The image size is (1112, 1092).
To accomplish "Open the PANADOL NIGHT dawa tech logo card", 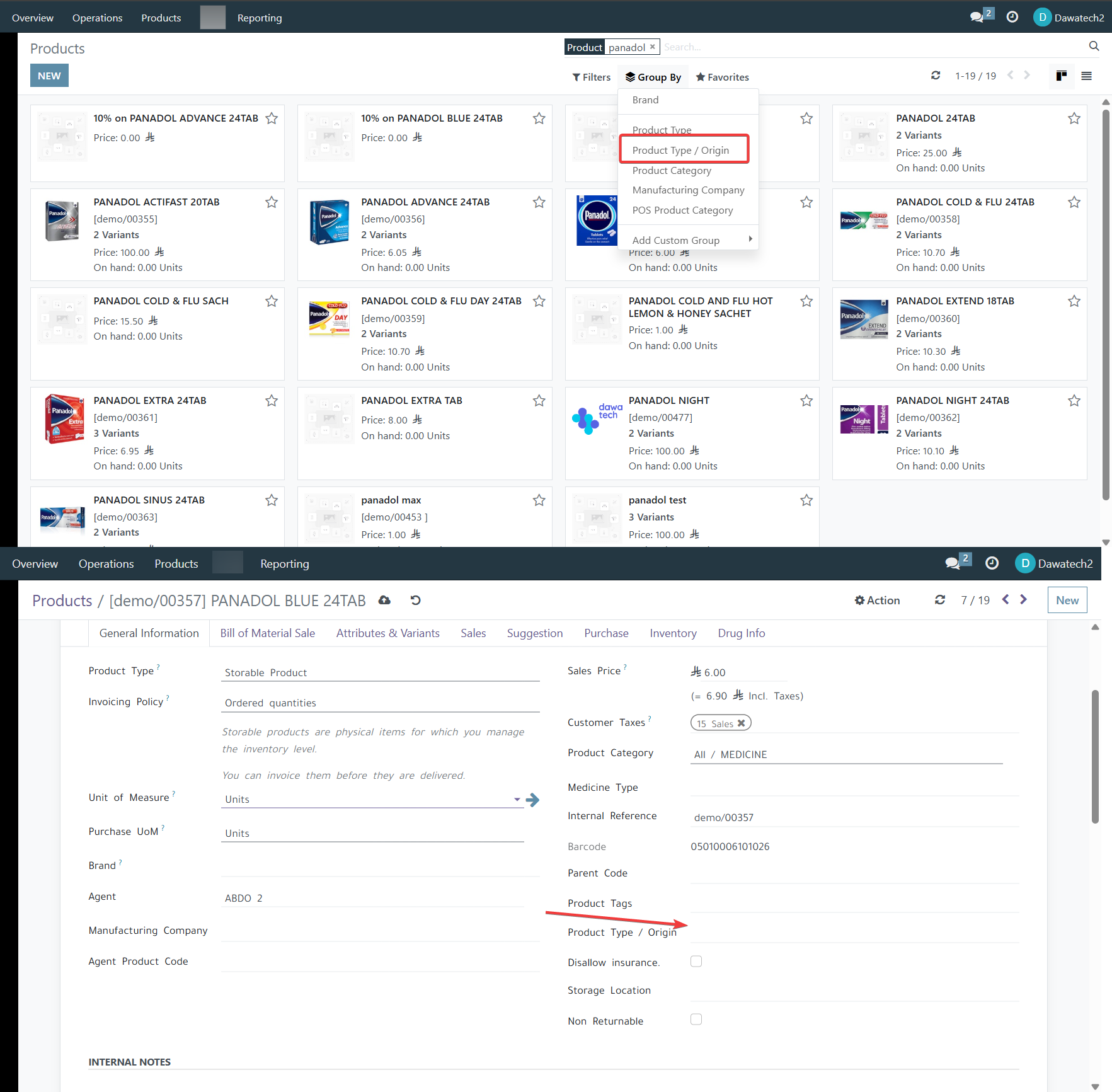I will (597, 419).
